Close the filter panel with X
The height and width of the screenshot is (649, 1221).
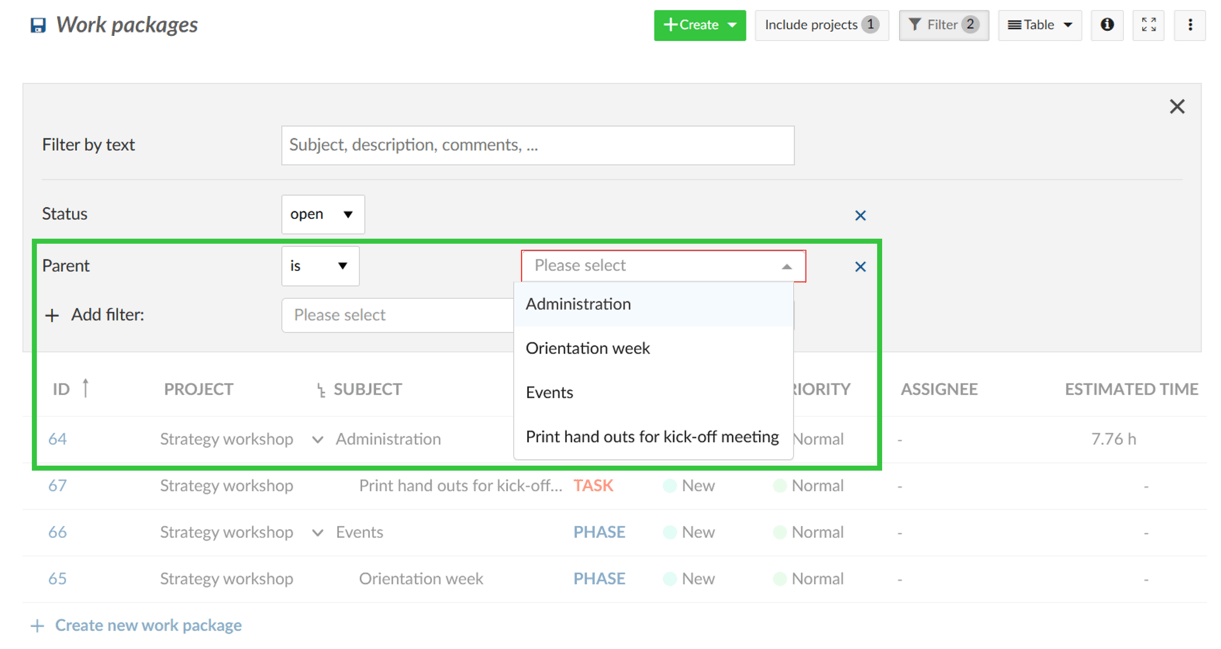[1177, 107]
